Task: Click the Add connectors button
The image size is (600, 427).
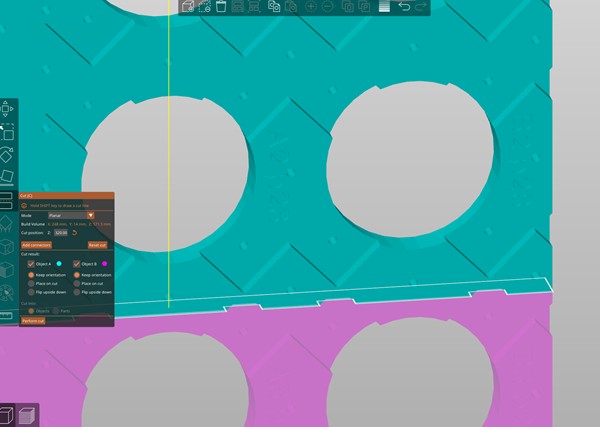Action: click(x=36, y=244)
